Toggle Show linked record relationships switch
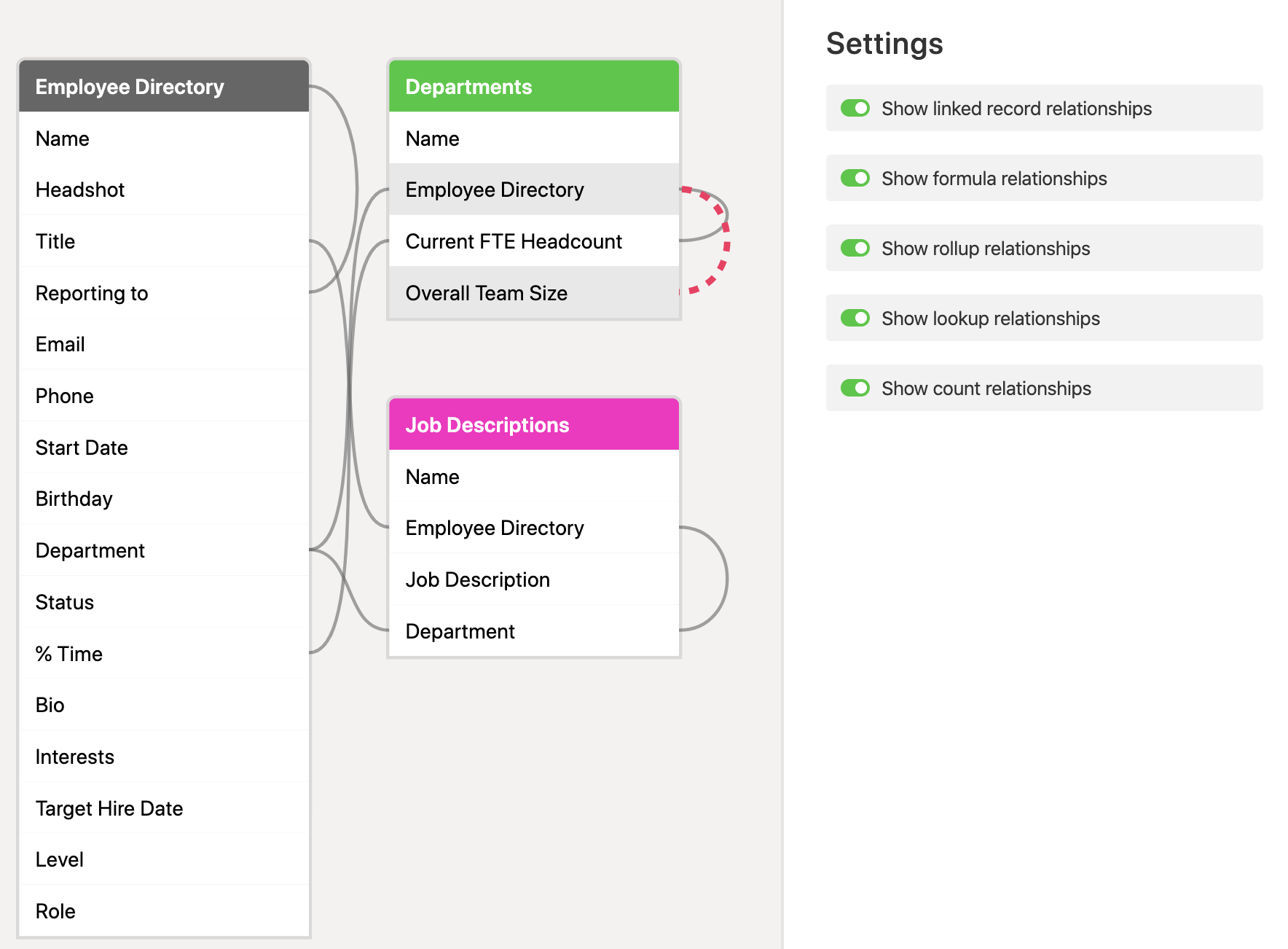The height and width of the screenshot is (949, 1288). click(x=855, y=109)
